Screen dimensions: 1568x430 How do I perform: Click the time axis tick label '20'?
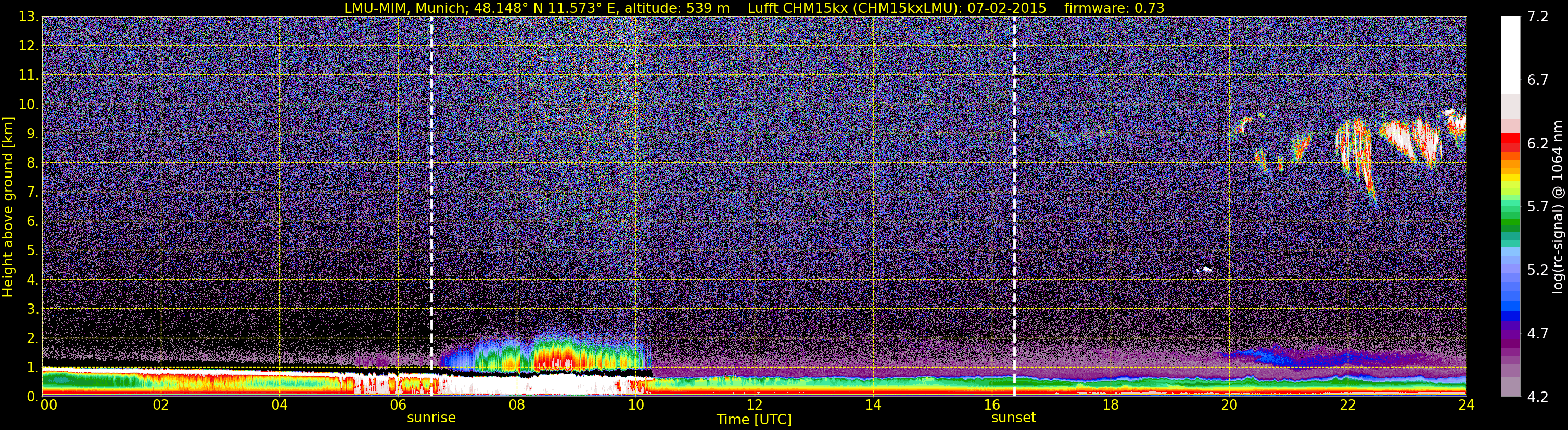(x=1229, y=405)
